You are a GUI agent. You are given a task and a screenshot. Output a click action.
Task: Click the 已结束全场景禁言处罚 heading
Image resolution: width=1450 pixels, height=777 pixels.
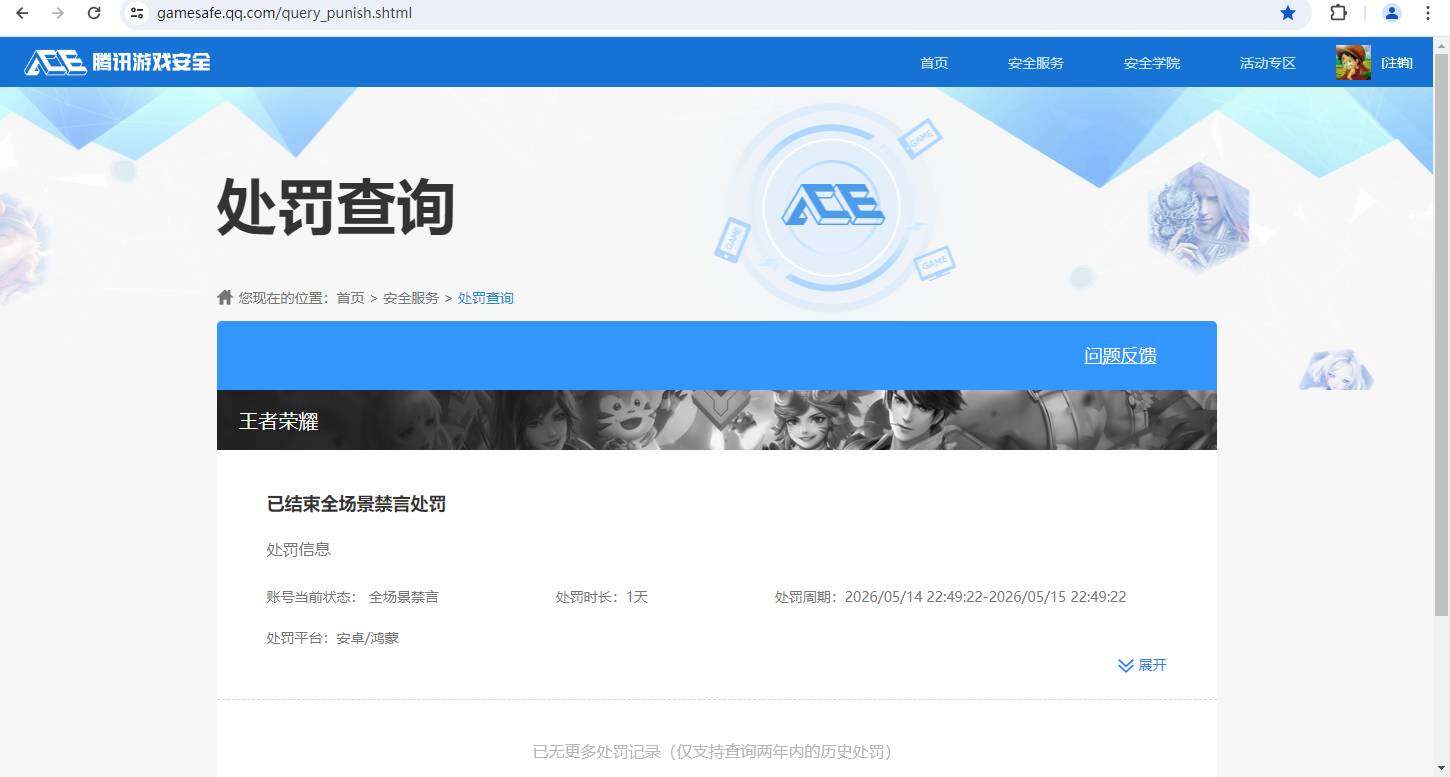pos(356,504)
